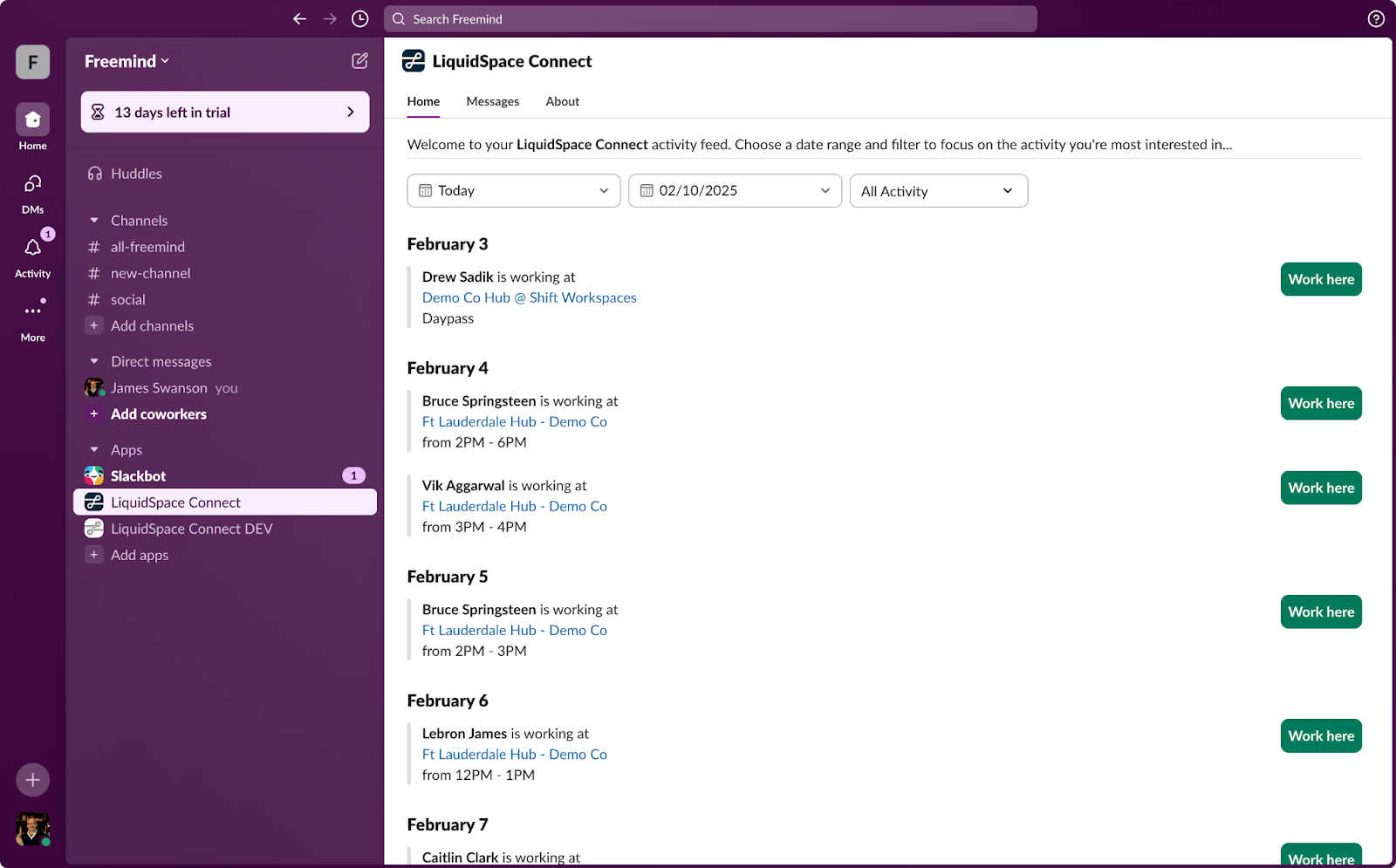The height and width of the screenshot is (868, 1396).
Task: Click Add apps
Action: [x=225, y=555]
